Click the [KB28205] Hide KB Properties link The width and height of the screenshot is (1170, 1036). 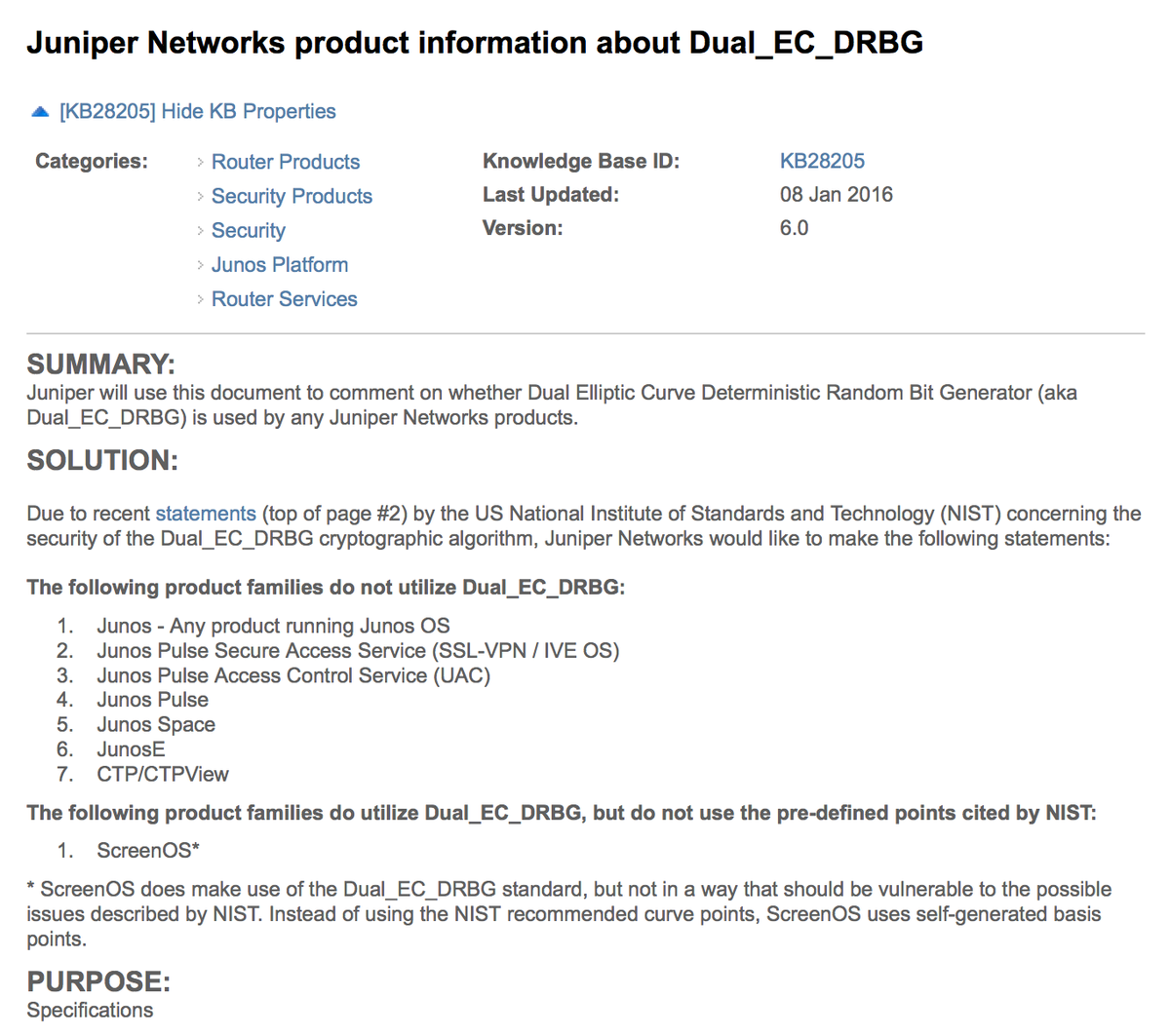[198, 112]
